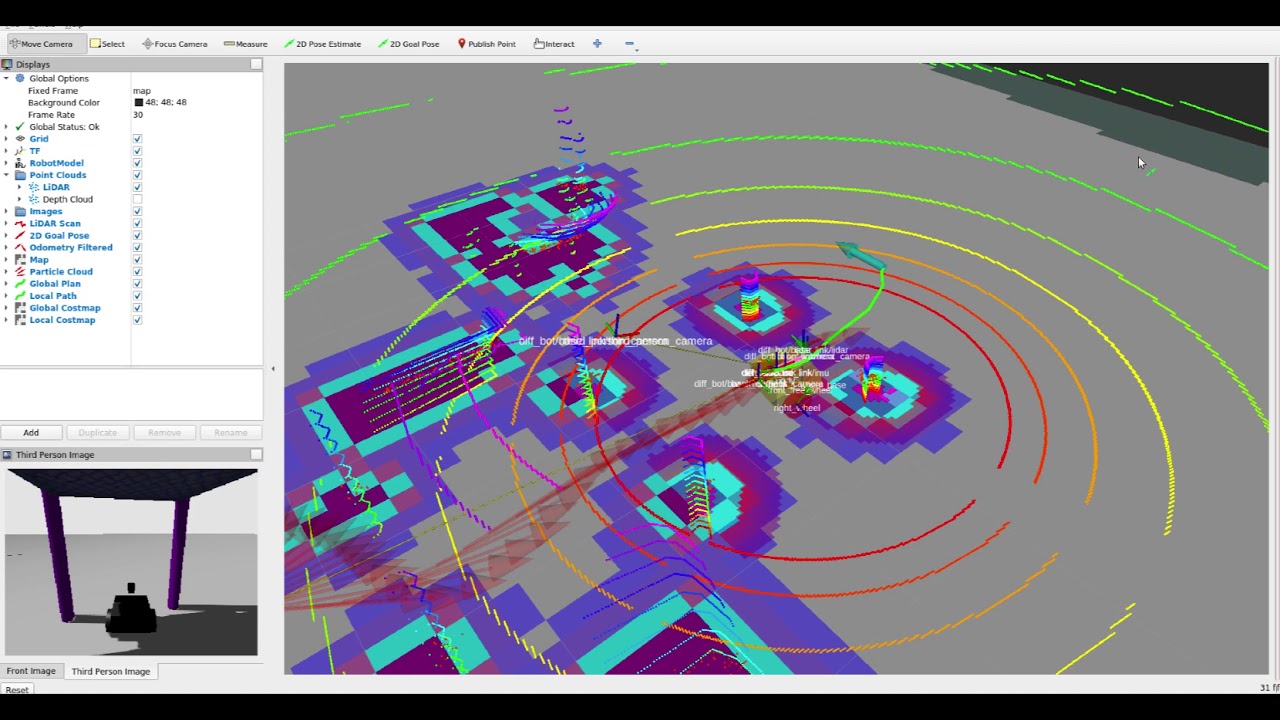Click the Add display button
The height and width of the screenshot is (720, 1280).
(x=31, y=433)
